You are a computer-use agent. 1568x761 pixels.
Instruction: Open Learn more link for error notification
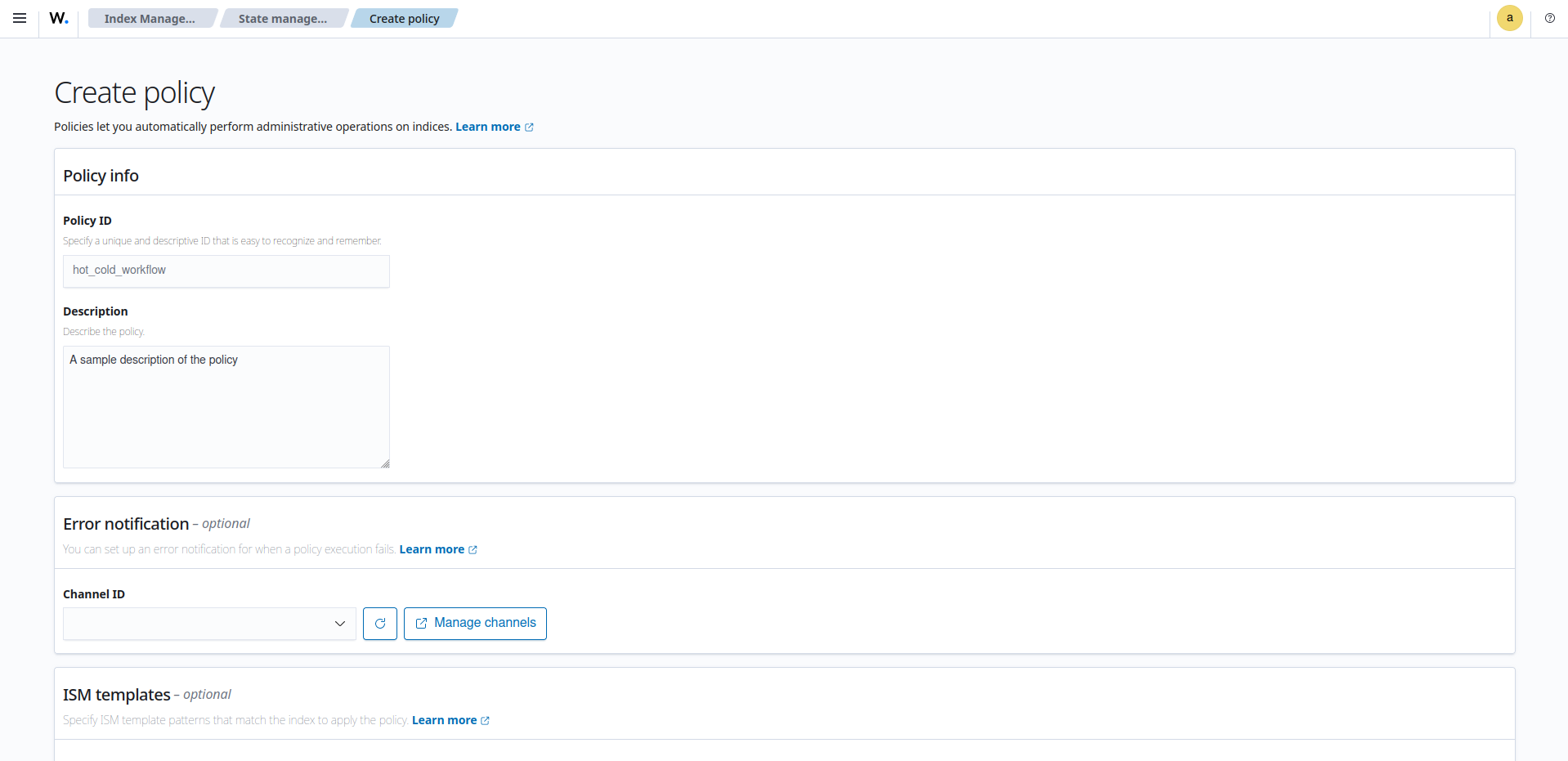(432, 549)
